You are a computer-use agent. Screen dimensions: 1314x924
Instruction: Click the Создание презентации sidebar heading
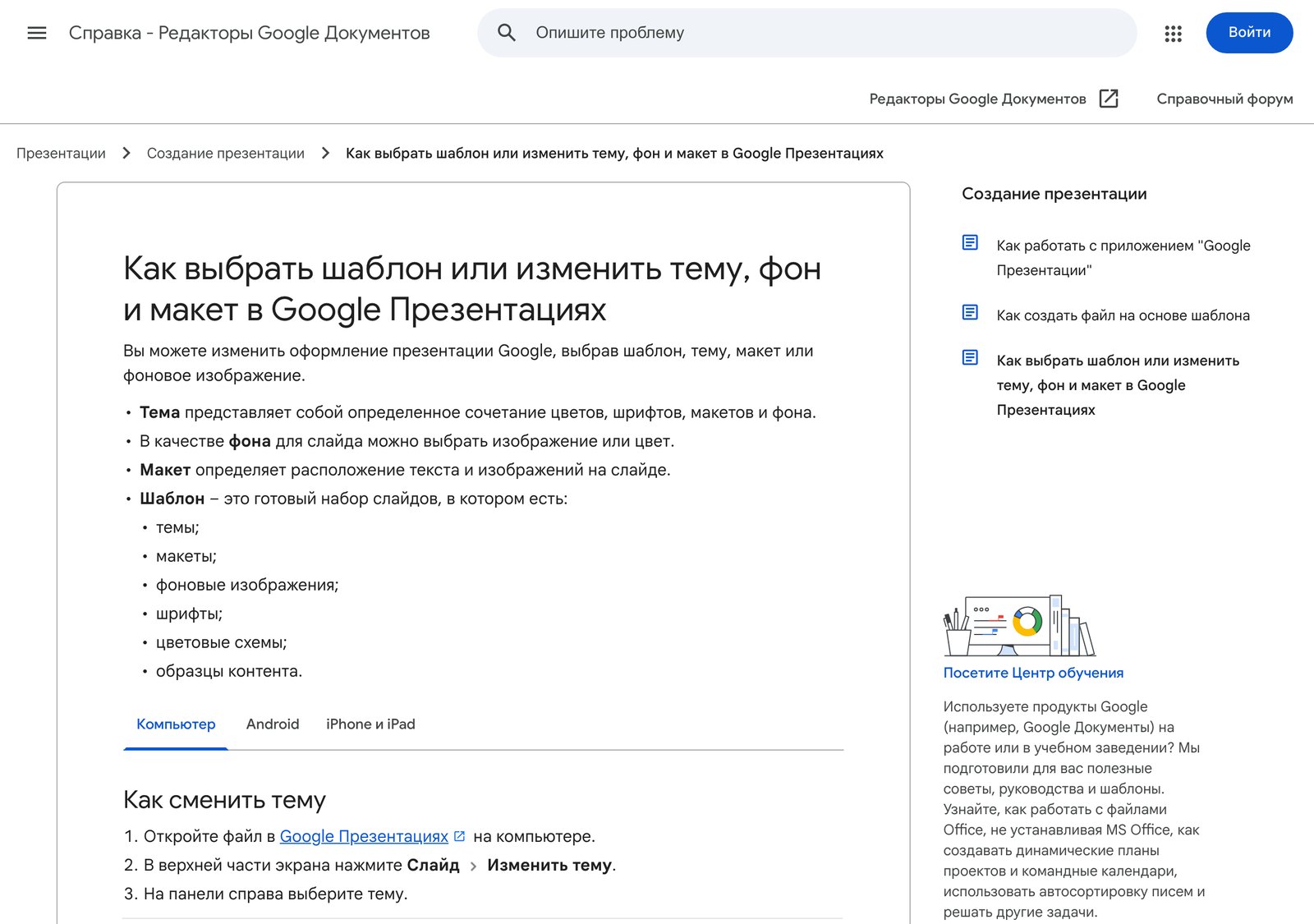[x=1054, y=194]
